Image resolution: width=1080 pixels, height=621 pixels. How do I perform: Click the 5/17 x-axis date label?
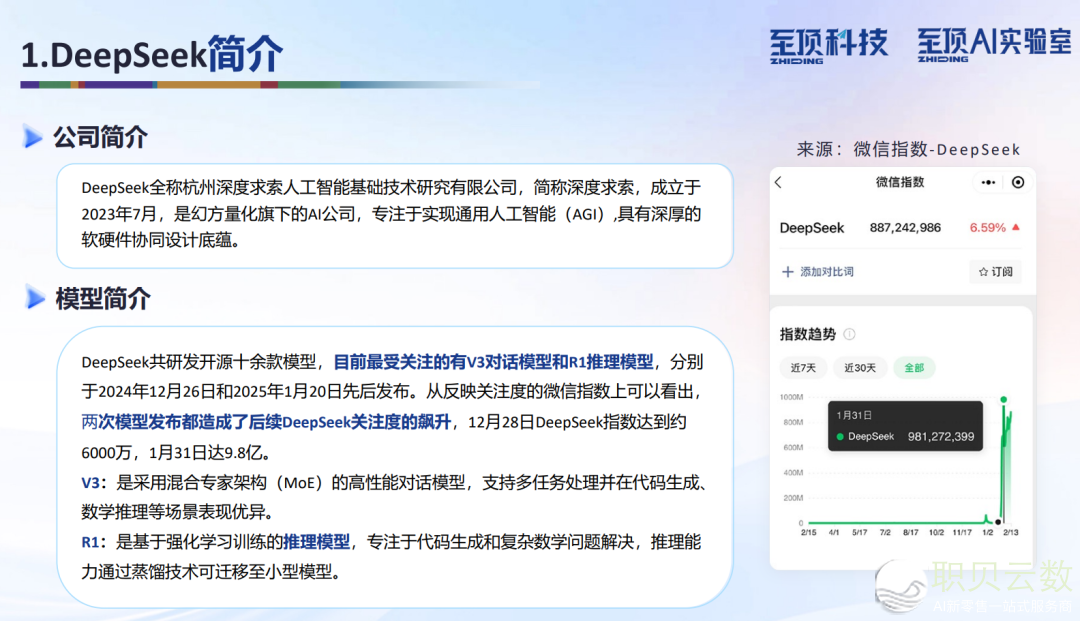(x=860, y=532)
